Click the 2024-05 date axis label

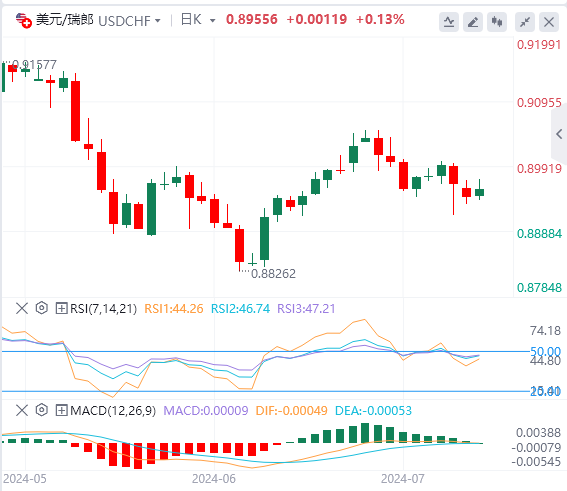(25, 479)
